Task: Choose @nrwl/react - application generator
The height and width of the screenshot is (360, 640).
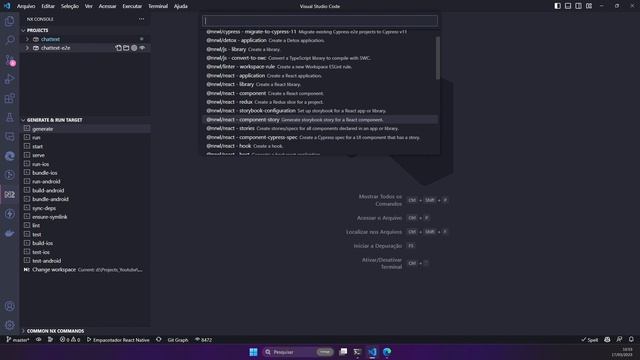Action: (320, 76)
